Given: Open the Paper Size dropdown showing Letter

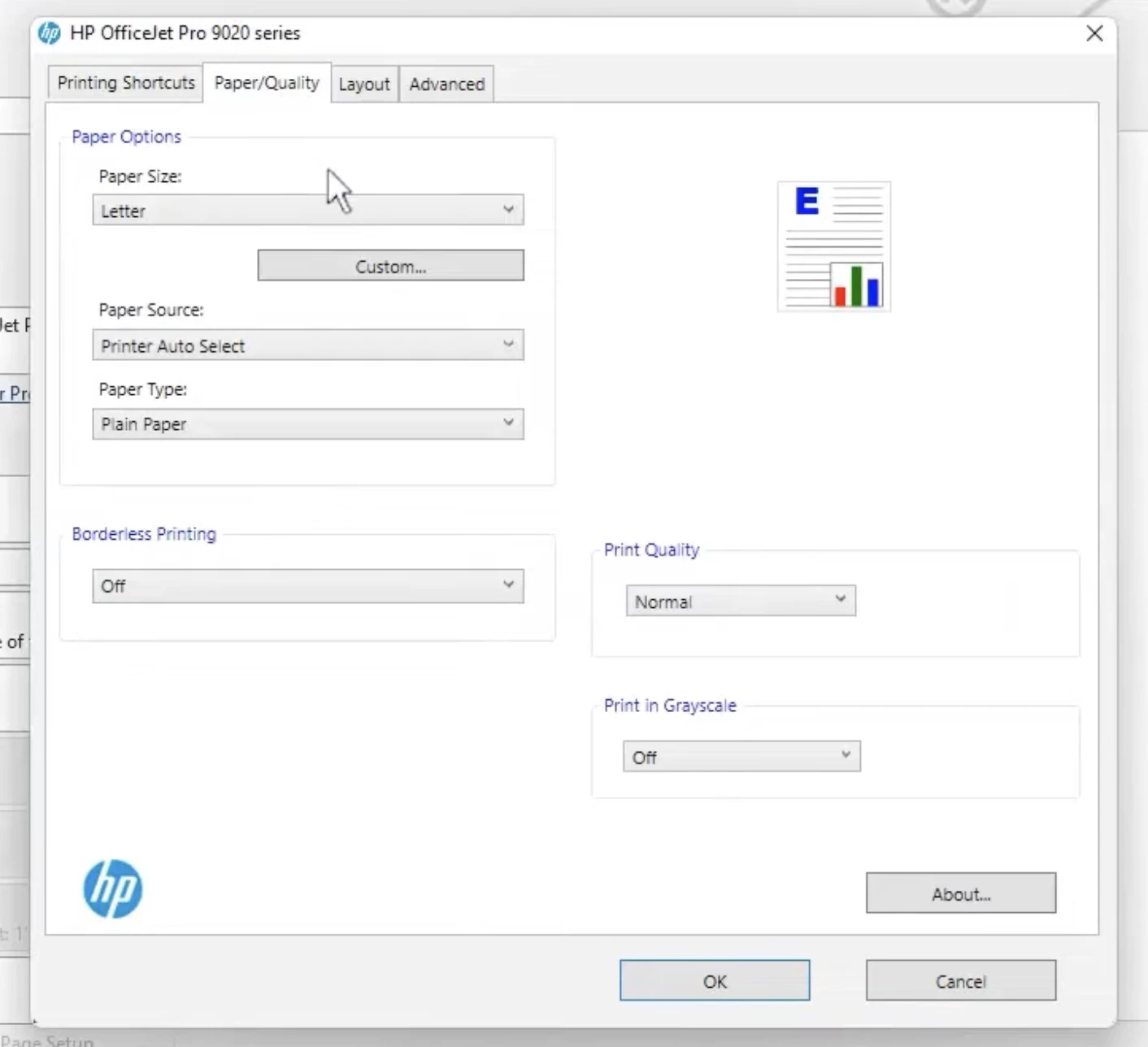Looking at the screenshot, I should [308, 211].
